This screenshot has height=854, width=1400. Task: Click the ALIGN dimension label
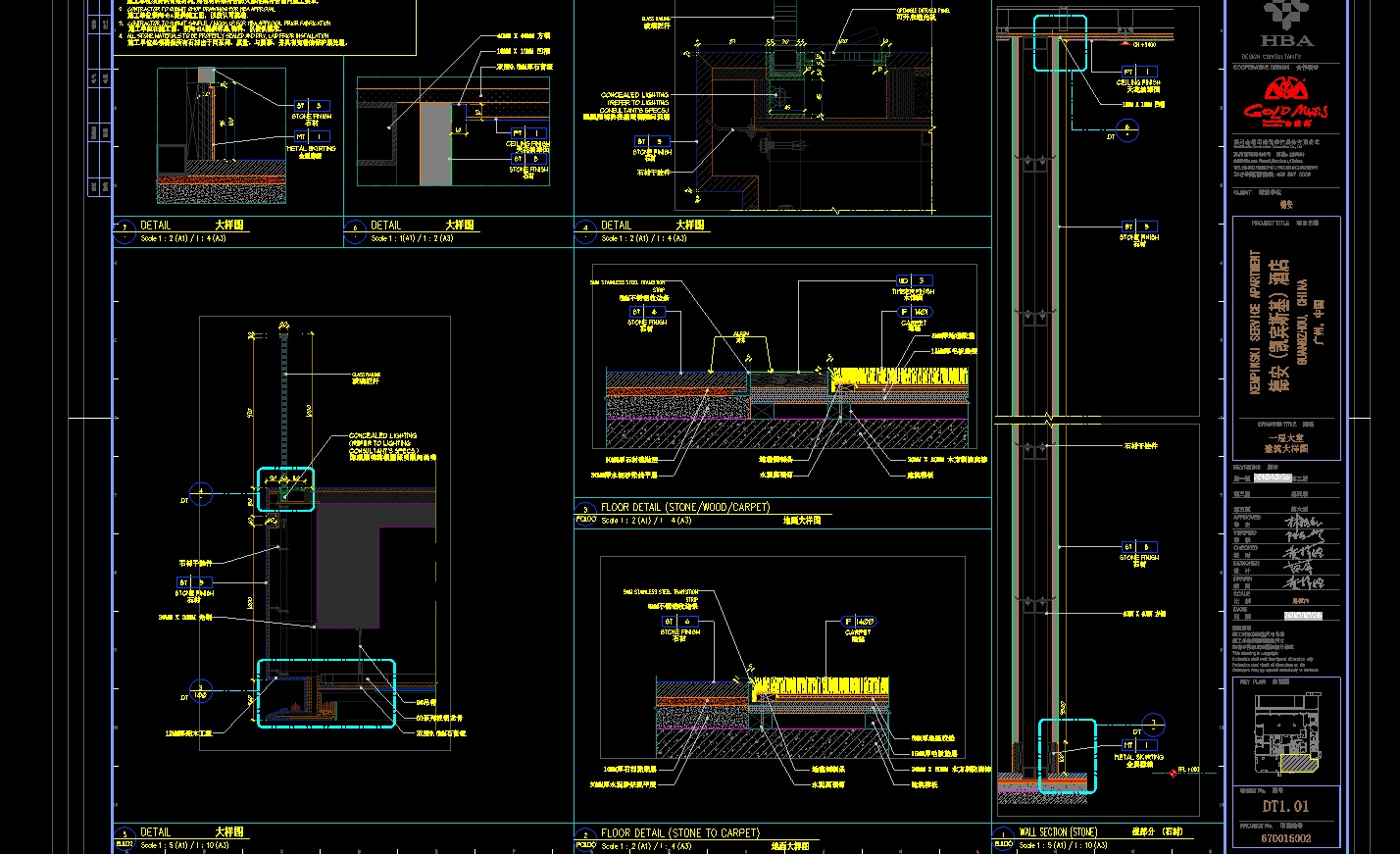click(x=740, y=335)
